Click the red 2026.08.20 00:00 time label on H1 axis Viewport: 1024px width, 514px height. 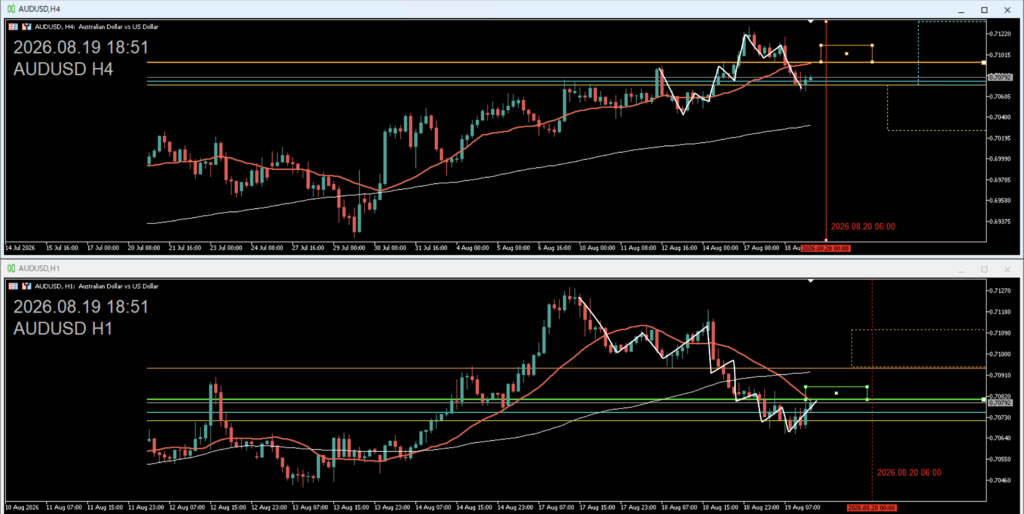coord(871,507)
